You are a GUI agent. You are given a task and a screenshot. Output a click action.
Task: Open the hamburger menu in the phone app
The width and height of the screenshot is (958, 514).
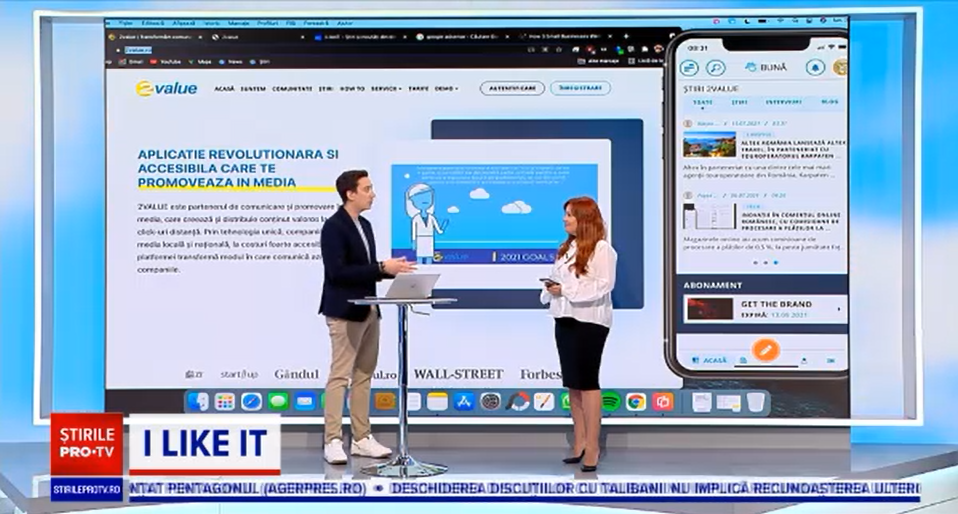pos(689,67)
